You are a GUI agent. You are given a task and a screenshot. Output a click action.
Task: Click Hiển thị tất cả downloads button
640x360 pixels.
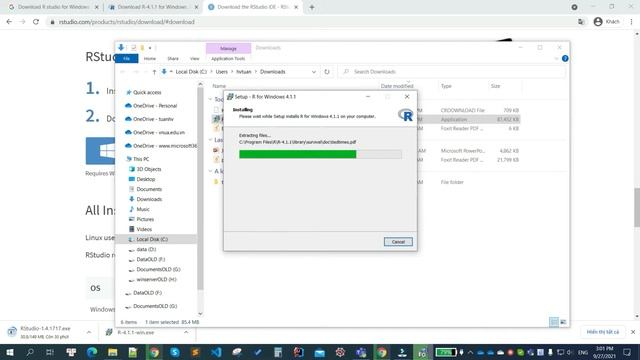(602, 332)
